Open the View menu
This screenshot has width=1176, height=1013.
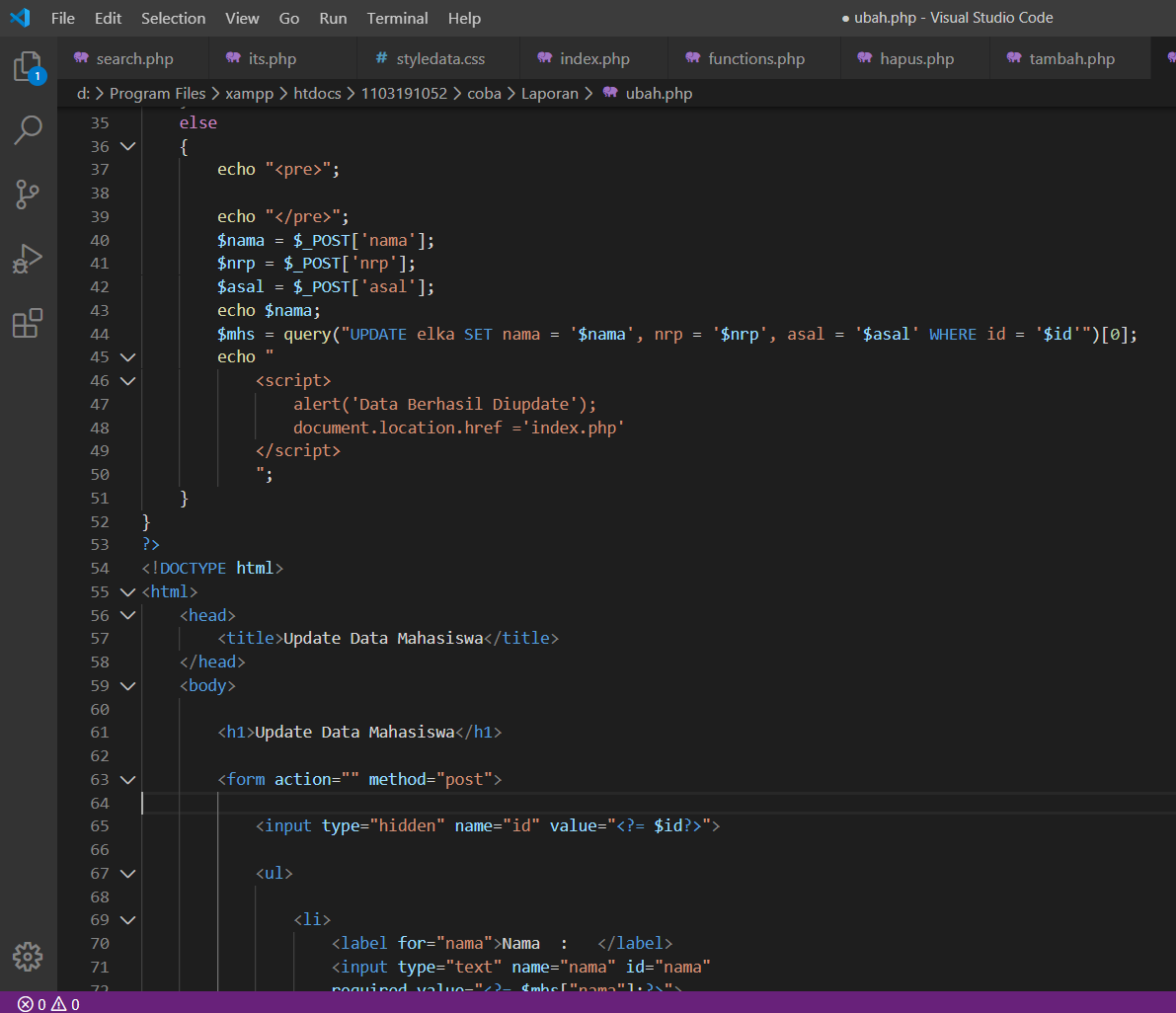point(242,18)
